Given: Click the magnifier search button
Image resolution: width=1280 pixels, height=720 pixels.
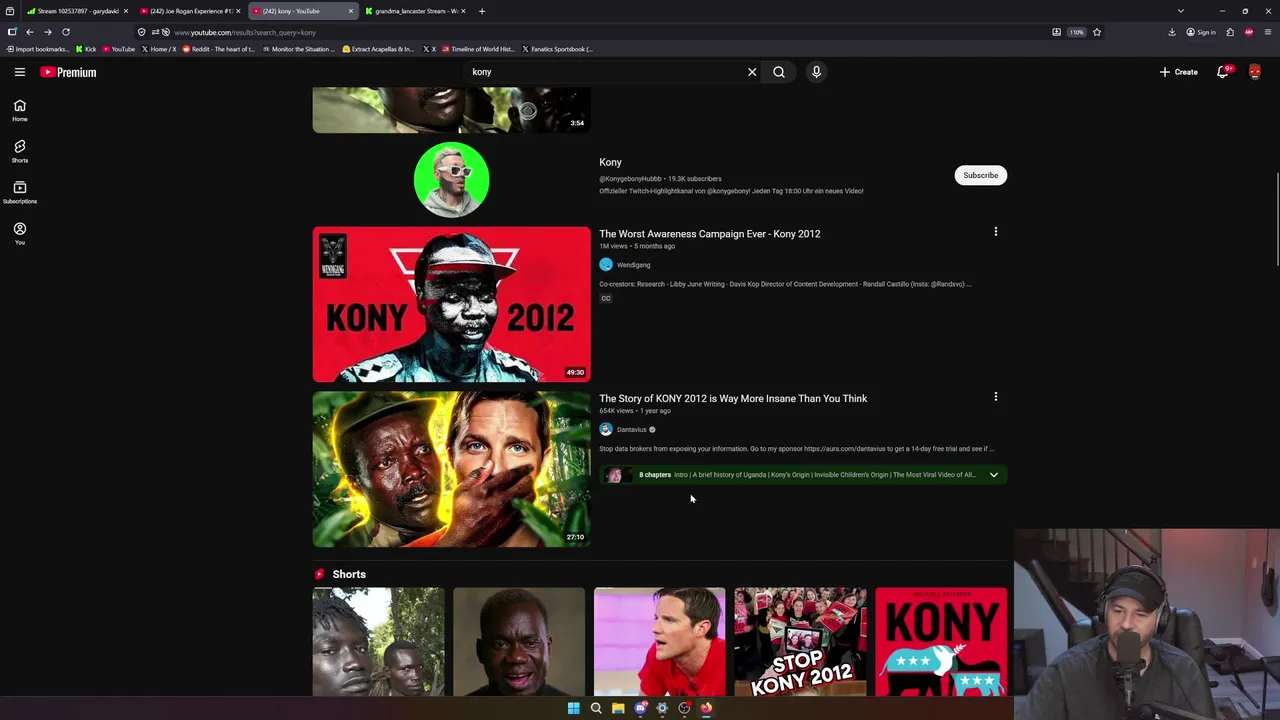Looking at the screenshot, I should 779,72.
